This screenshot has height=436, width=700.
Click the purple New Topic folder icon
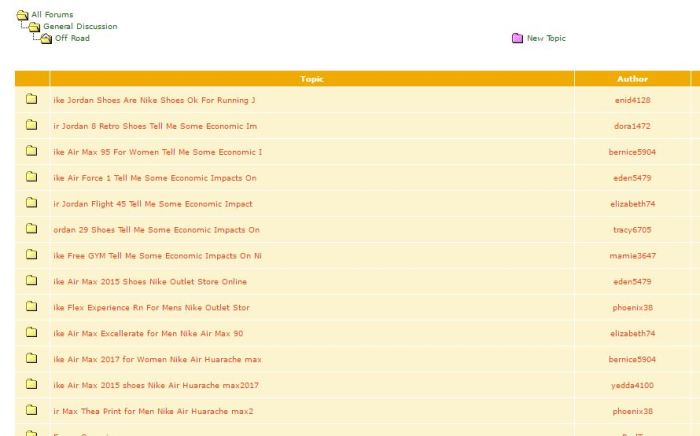click(x=517, y=39)
